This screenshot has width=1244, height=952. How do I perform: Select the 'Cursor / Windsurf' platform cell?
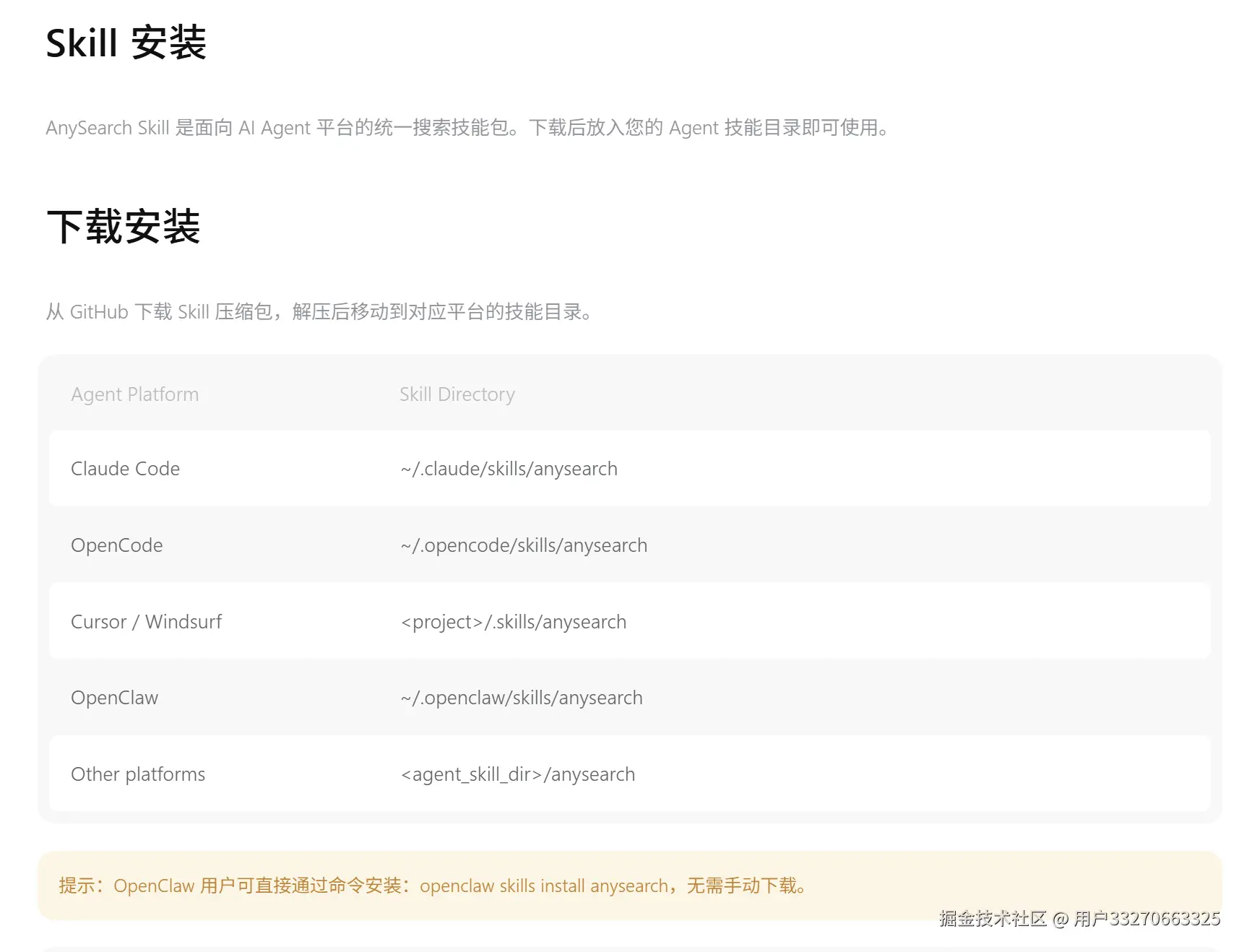click(x=147, y=622)
